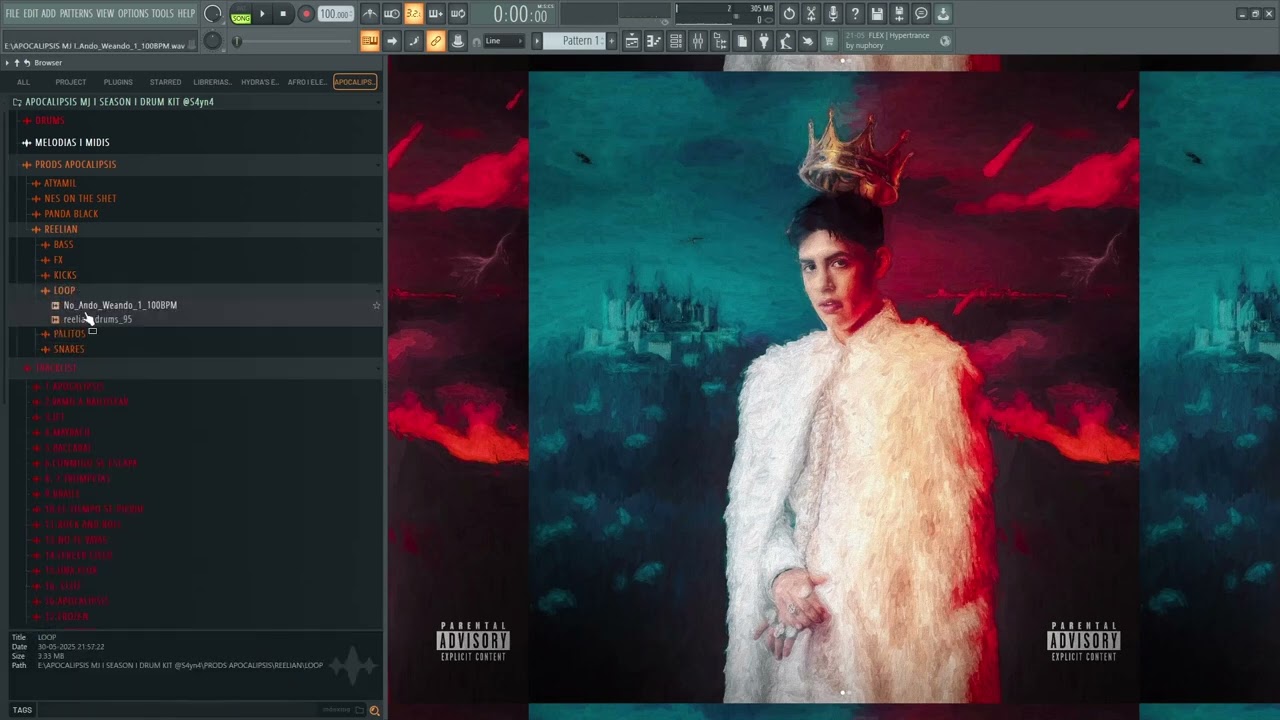Start playback with the Play button

point(262,14)
